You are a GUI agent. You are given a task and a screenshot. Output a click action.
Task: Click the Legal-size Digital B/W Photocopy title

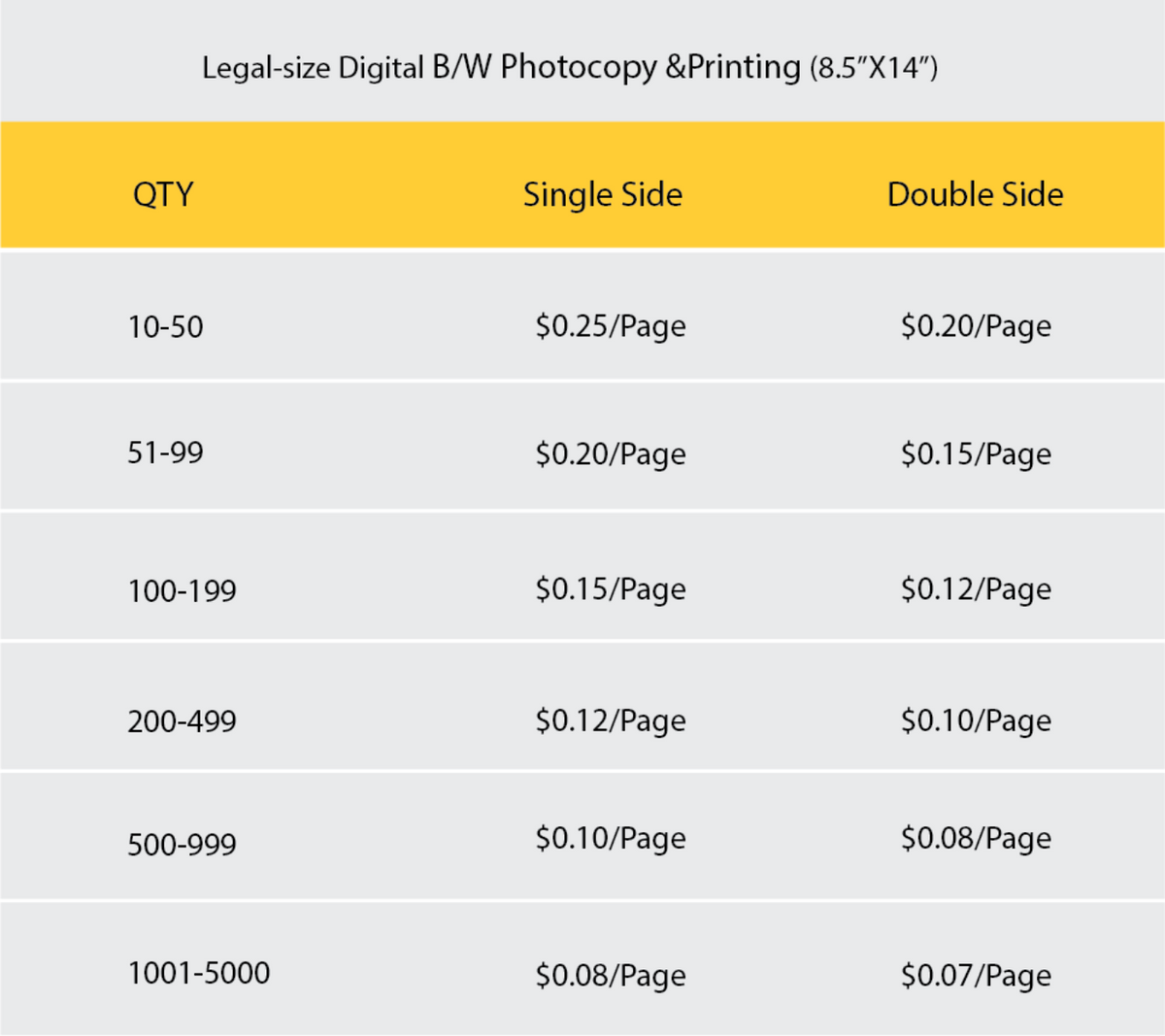[569, 67]
